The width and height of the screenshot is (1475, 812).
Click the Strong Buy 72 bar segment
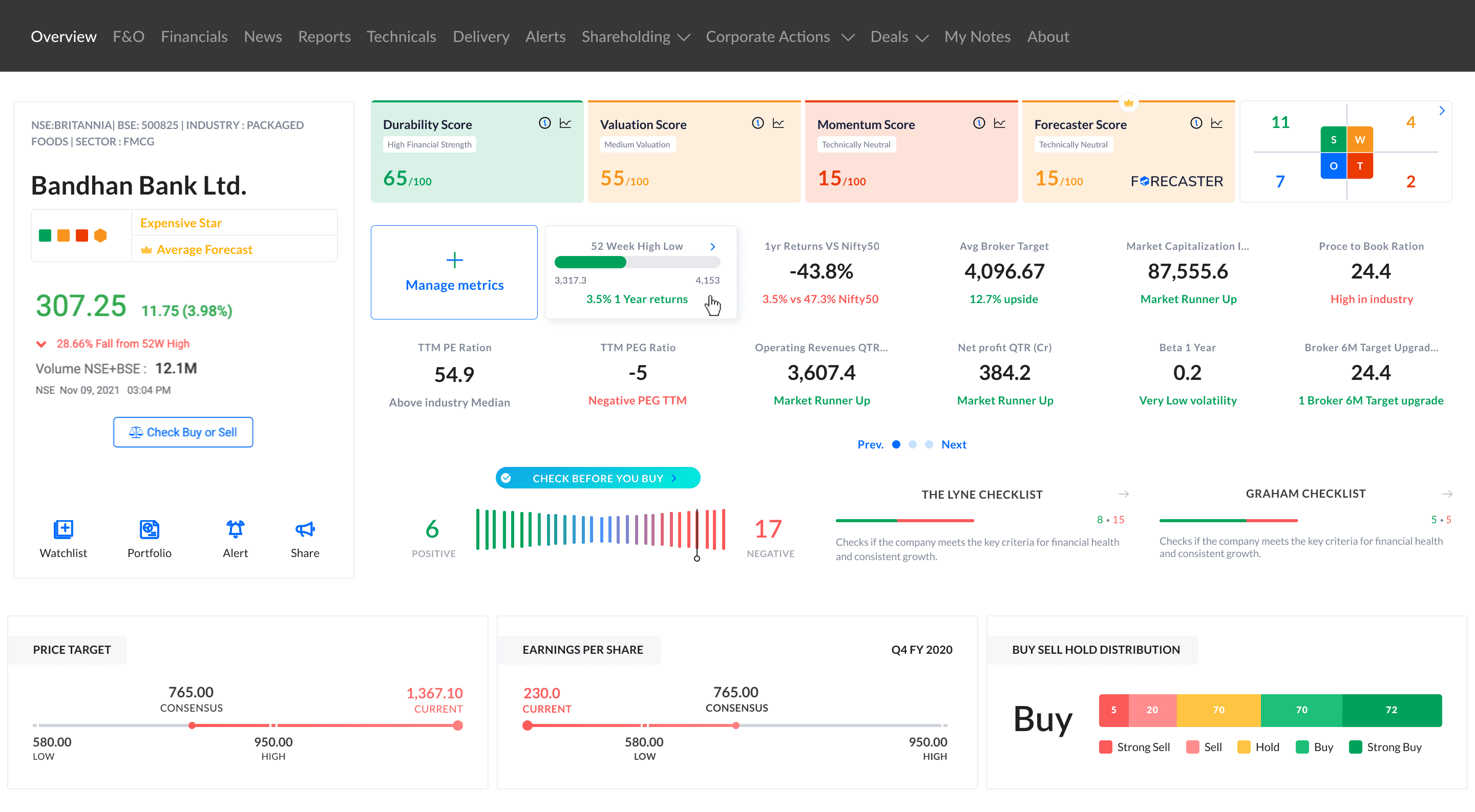click(x=1392, y=710)
